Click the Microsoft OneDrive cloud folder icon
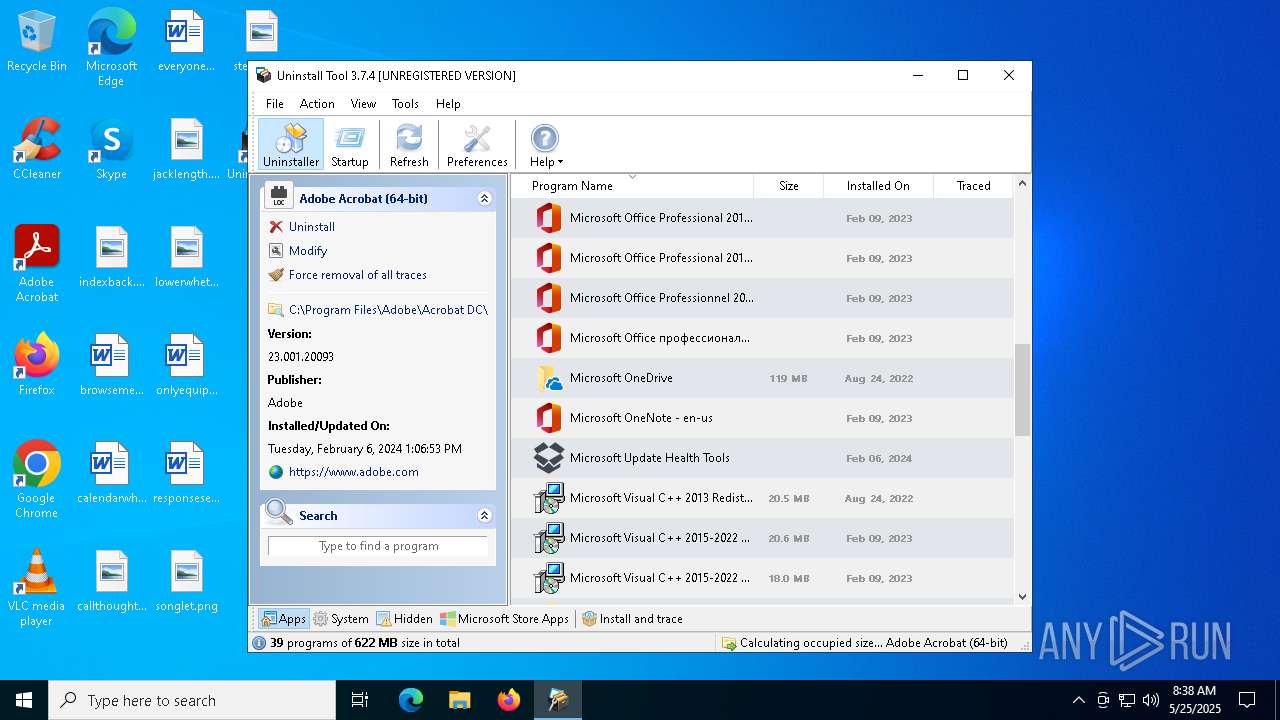The image size is (1280, 720). (548, 378)
